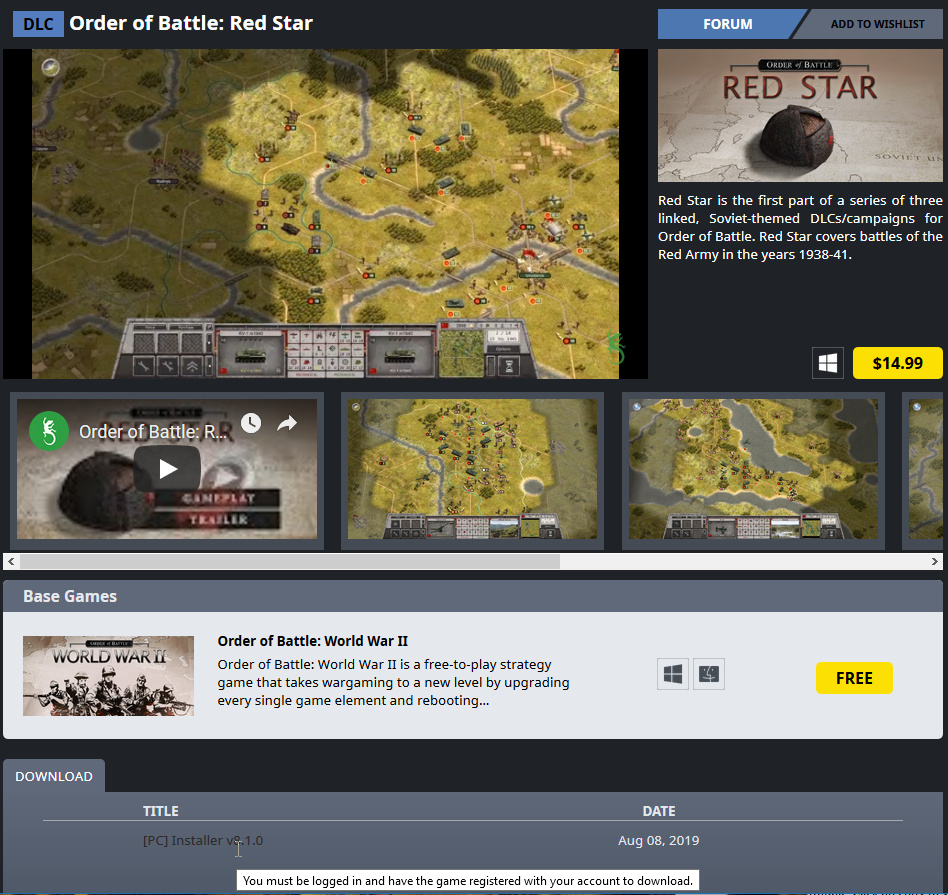The height and width of the screenshot is (895, 948).
Task: Click the Red Star cover art image
Action: [800, 116]
